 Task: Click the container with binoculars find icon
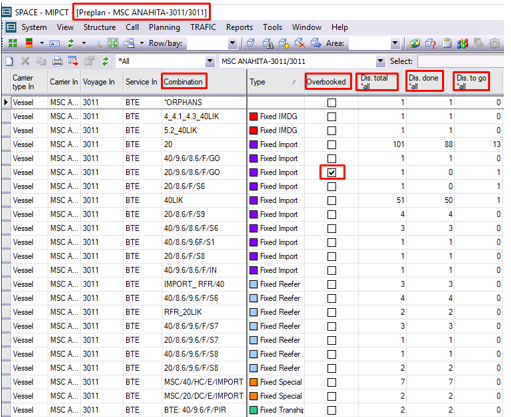click(268, 43)
